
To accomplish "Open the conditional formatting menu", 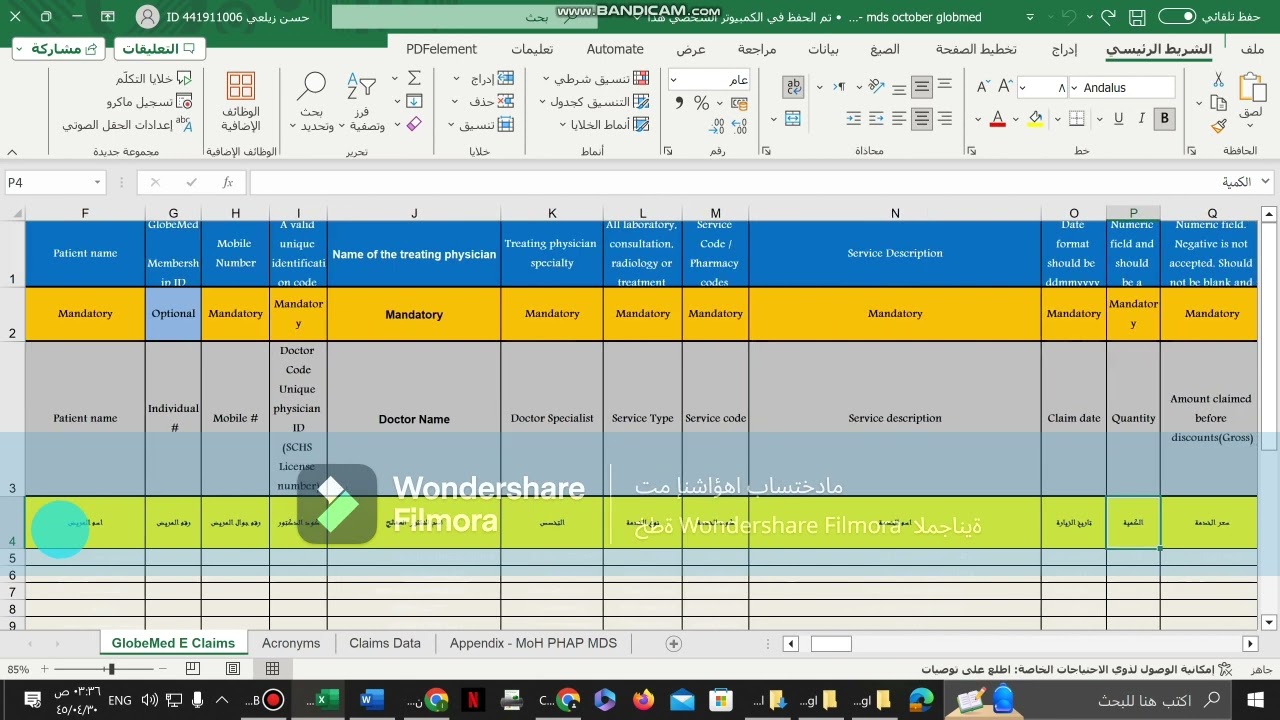I will [596, 78].
